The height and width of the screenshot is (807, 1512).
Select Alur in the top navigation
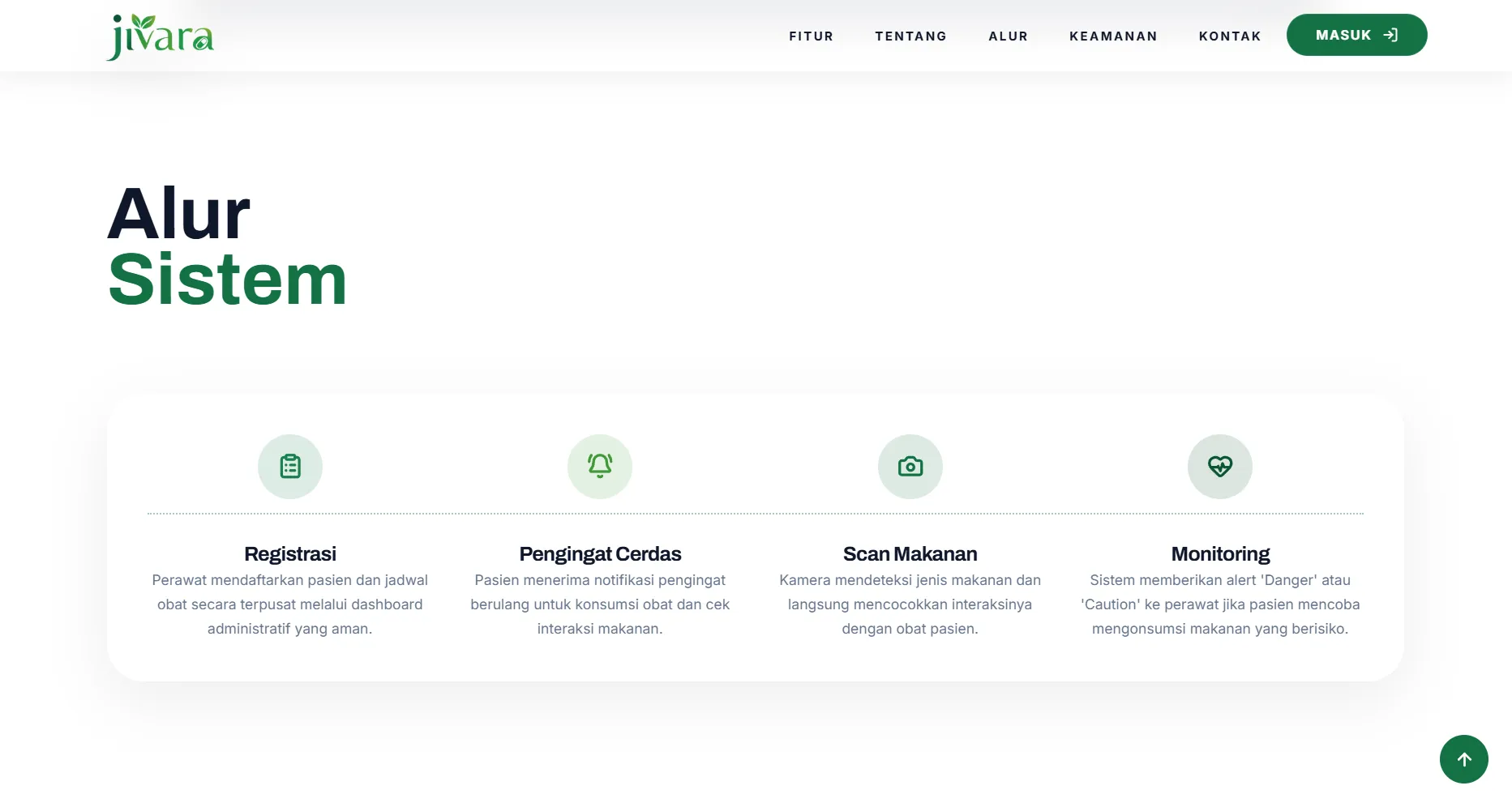(1009, 36)
